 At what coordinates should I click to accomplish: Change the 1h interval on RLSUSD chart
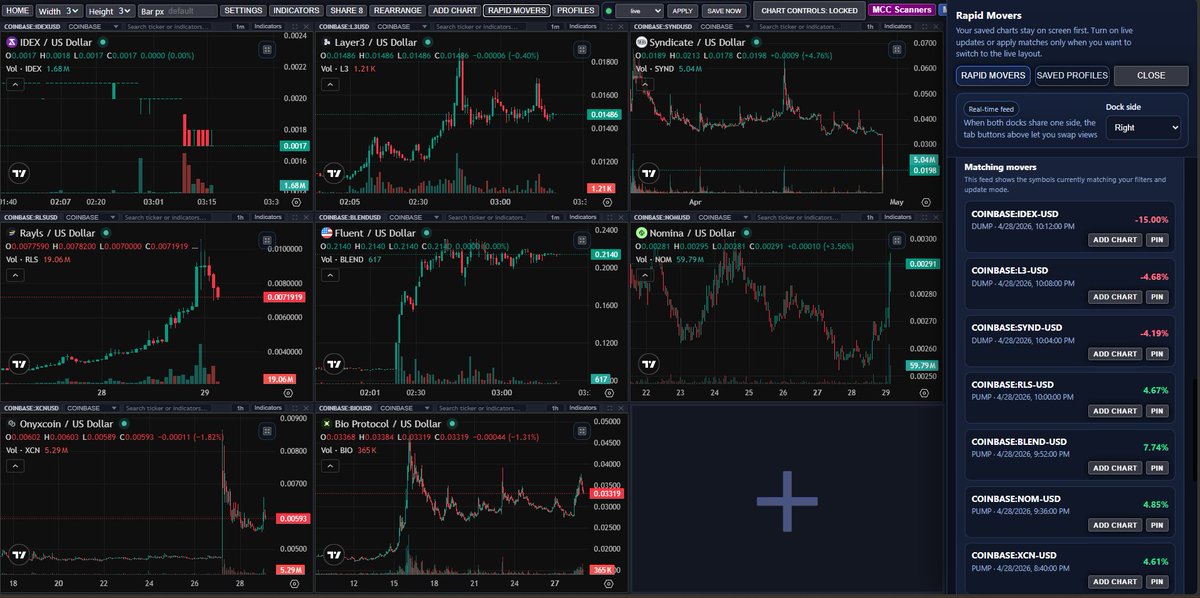240,216
